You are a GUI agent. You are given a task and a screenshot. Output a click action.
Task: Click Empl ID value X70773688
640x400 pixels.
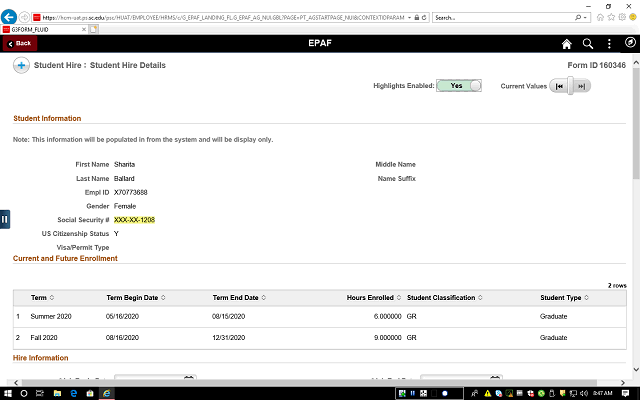coord(131,192)
